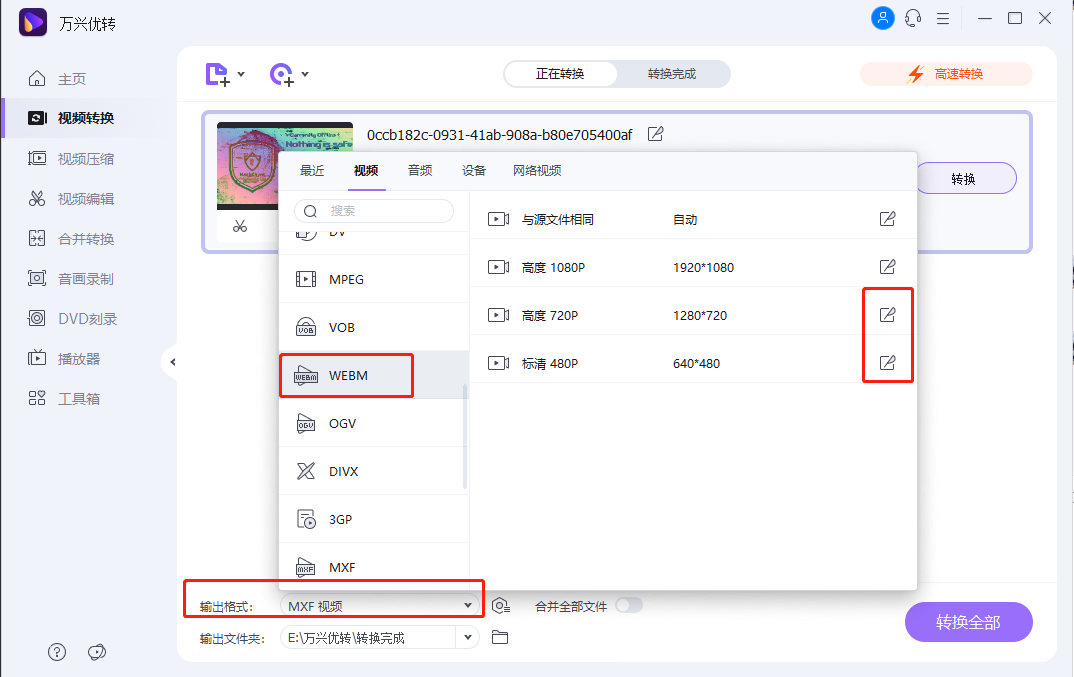1074x677 pixels.
Task: Click the download/record icon in the toolbar
Action: pos(285,74)
